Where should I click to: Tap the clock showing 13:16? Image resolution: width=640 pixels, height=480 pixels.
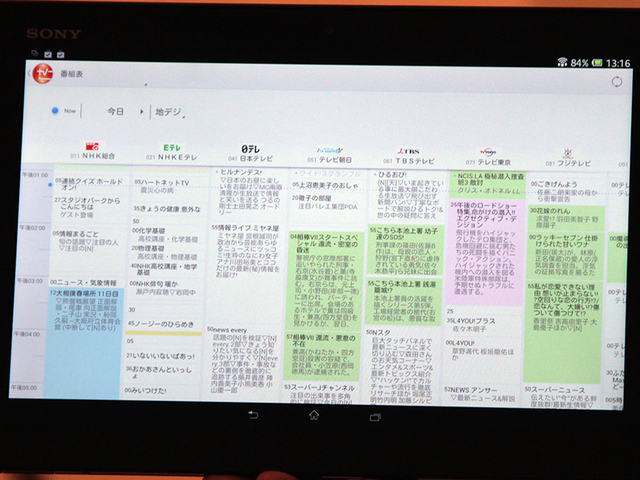618,63
